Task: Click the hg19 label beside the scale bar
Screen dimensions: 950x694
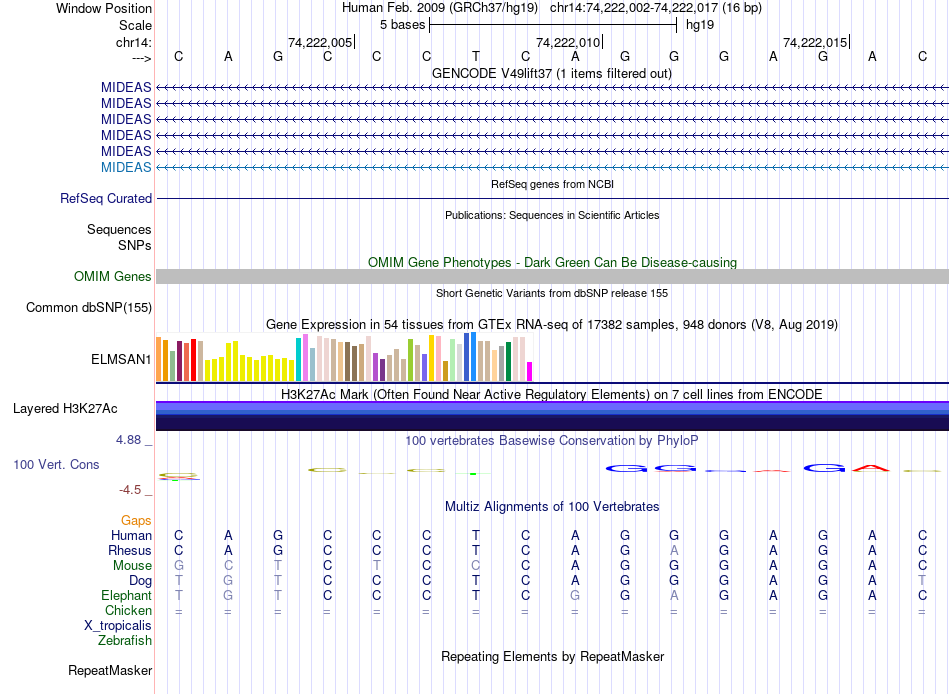Action: tap(700, 25)
